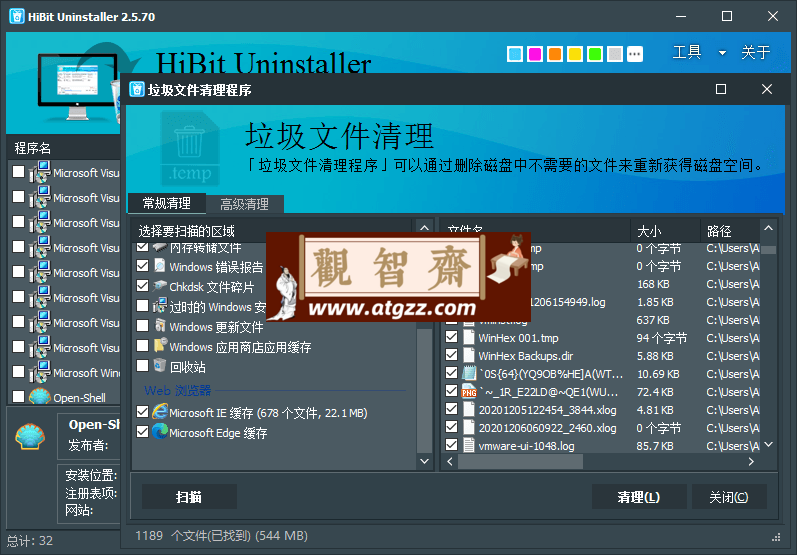Maximize the 垃圾文件清理程序 dialog
Image resolution: width=797 pixels, height=555 pixels.
tap(721, 89)
